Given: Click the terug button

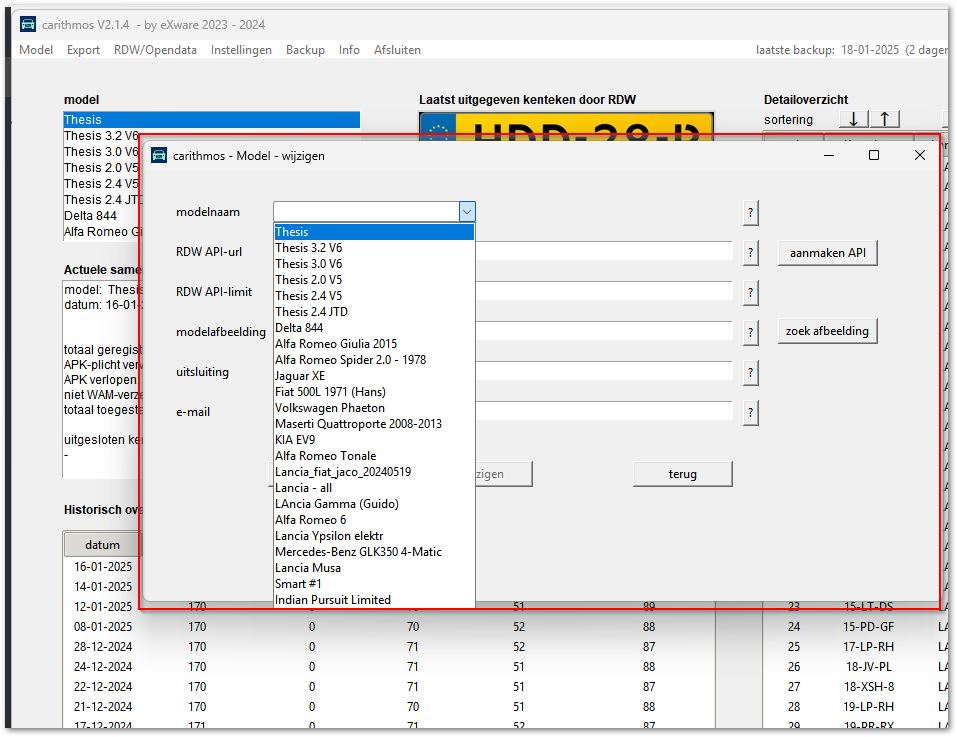Looking at the screenshot, I should 682,474.
